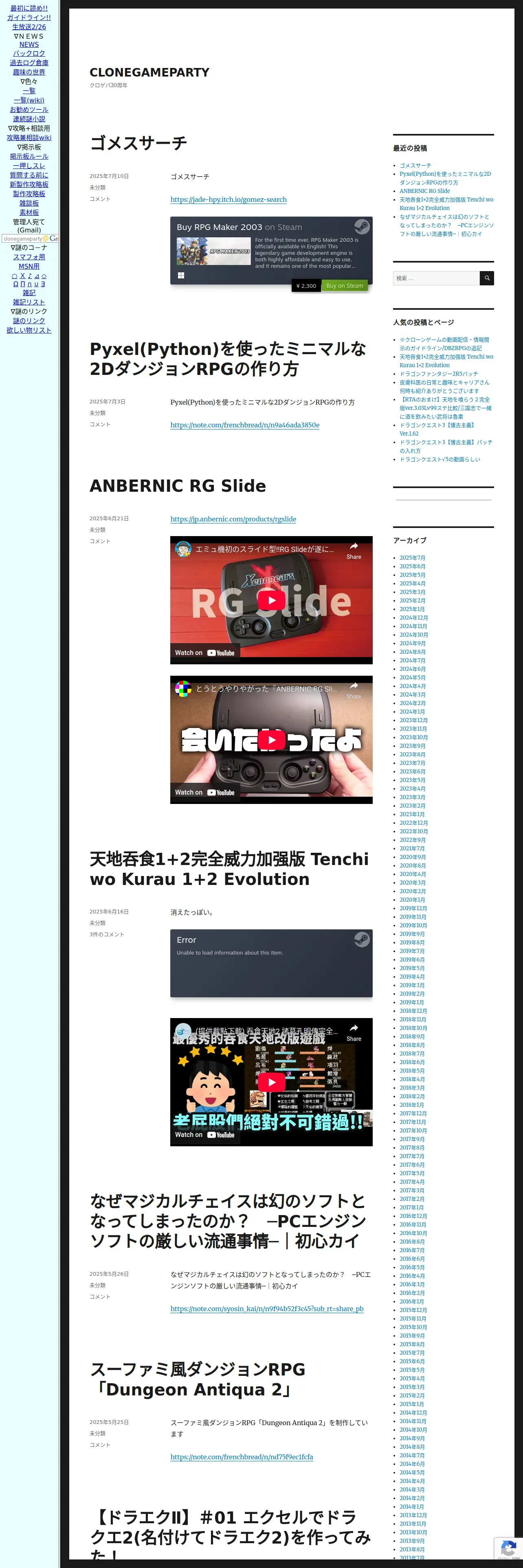
Task: Click the Windows platform icon in Steam widget
Action: pyautogui.click(x=181, y=275)
